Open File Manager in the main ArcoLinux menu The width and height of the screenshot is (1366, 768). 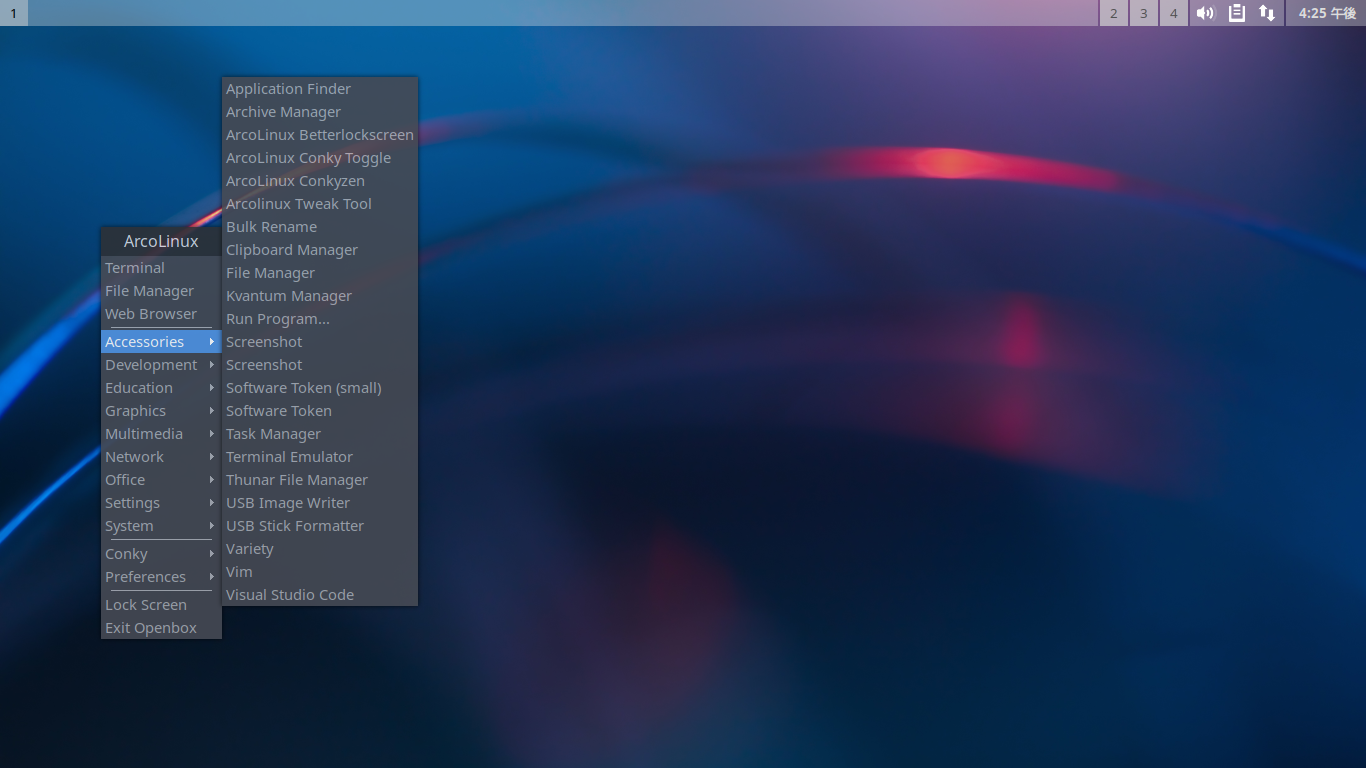pos(161,291)
